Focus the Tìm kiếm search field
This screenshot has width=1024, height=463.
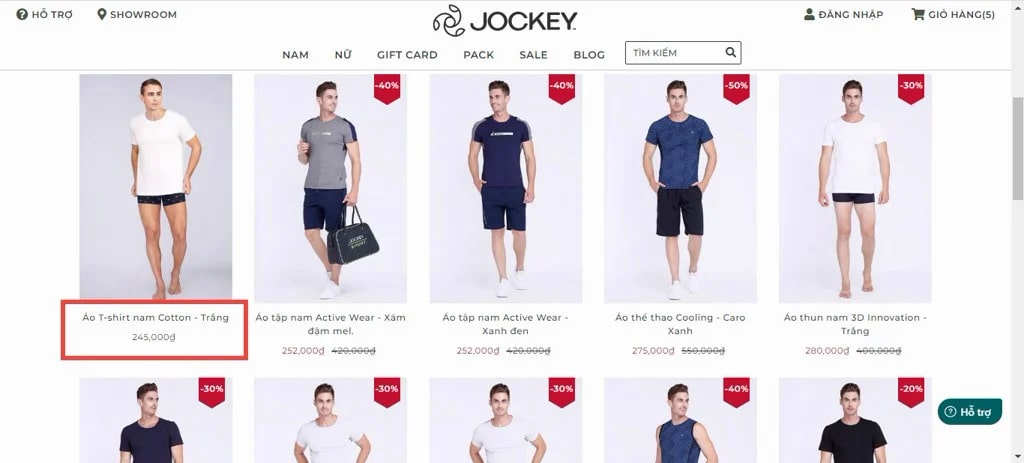[683, 53]
